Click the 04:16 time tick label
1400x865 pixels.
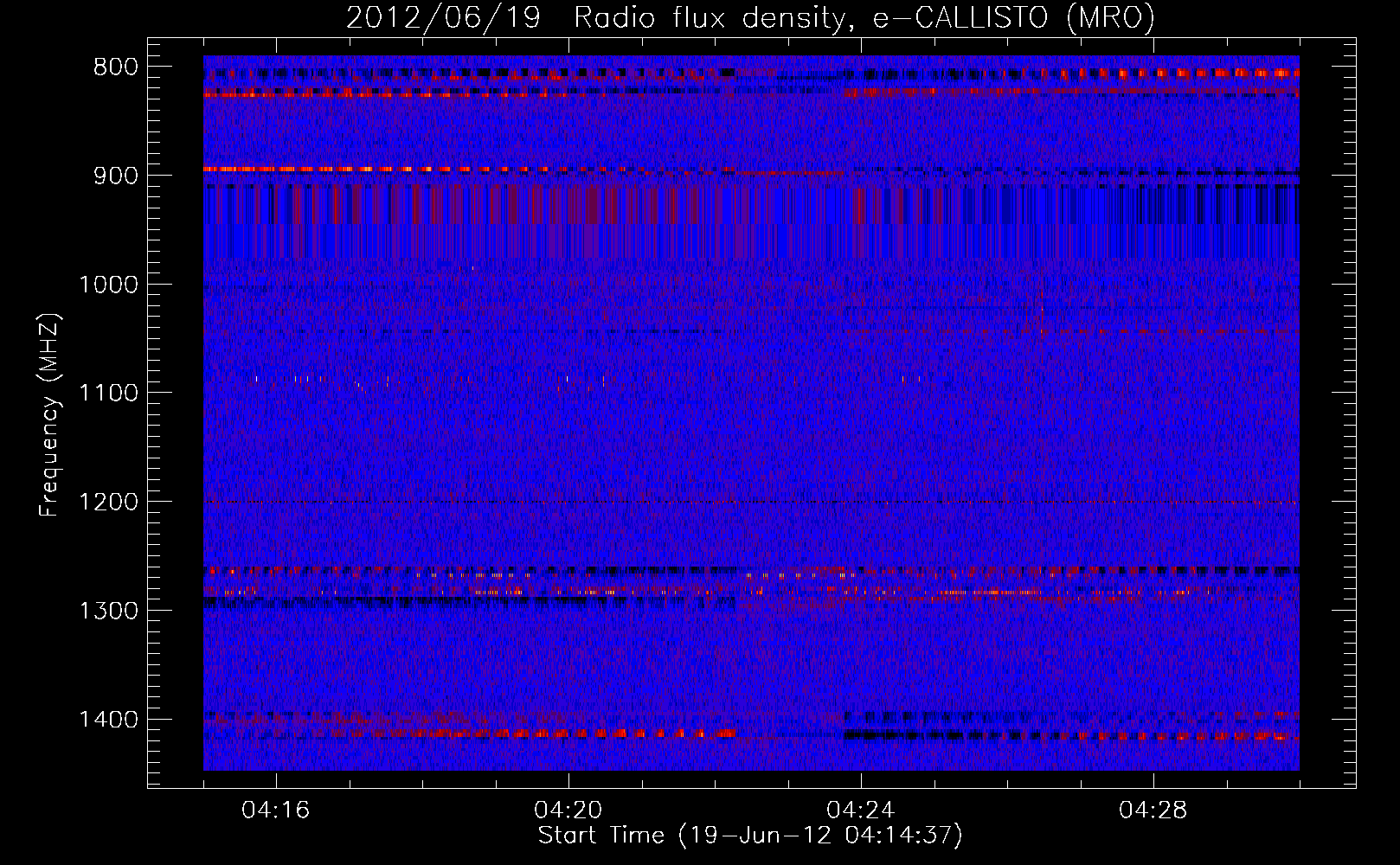tap(276, 811)
